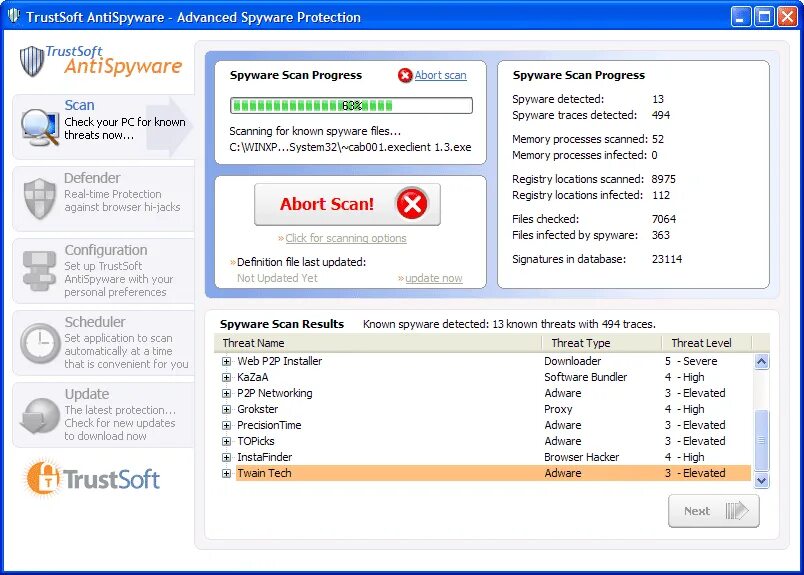Click the results scrollbar down arrow
804x575 pixels.
(x=761, y=481)
